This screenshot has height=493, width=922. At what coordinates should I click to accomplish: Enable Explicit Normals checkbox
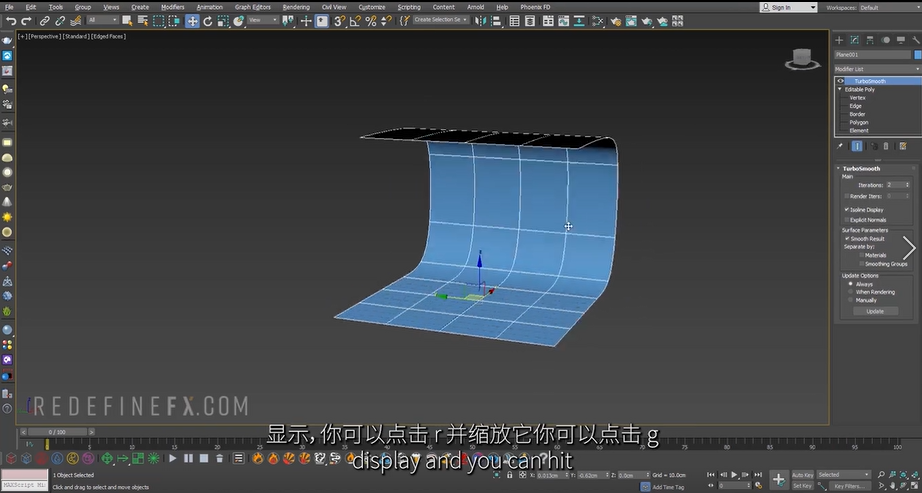[847, 219]
